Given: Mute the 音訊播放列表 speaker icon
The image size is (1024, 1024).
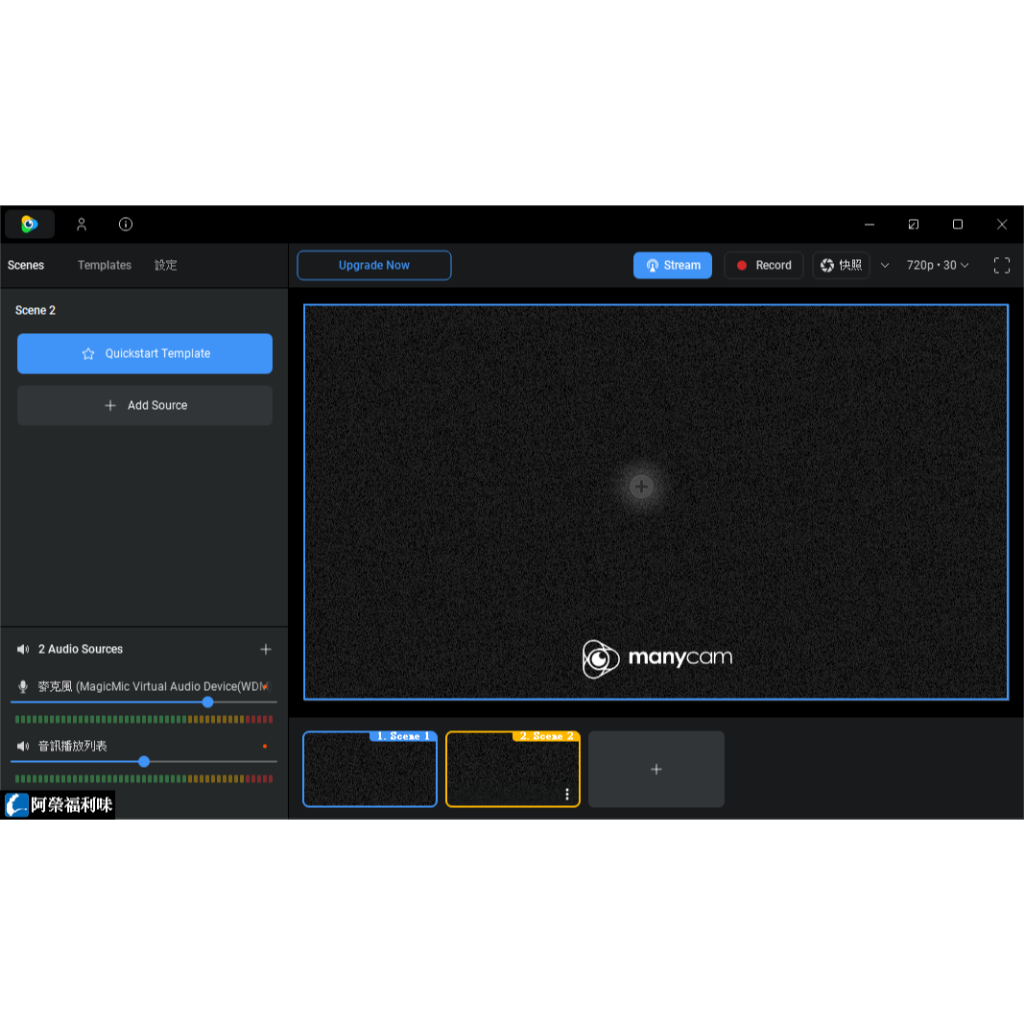Looking at the screenshot, I should (23, 746).
